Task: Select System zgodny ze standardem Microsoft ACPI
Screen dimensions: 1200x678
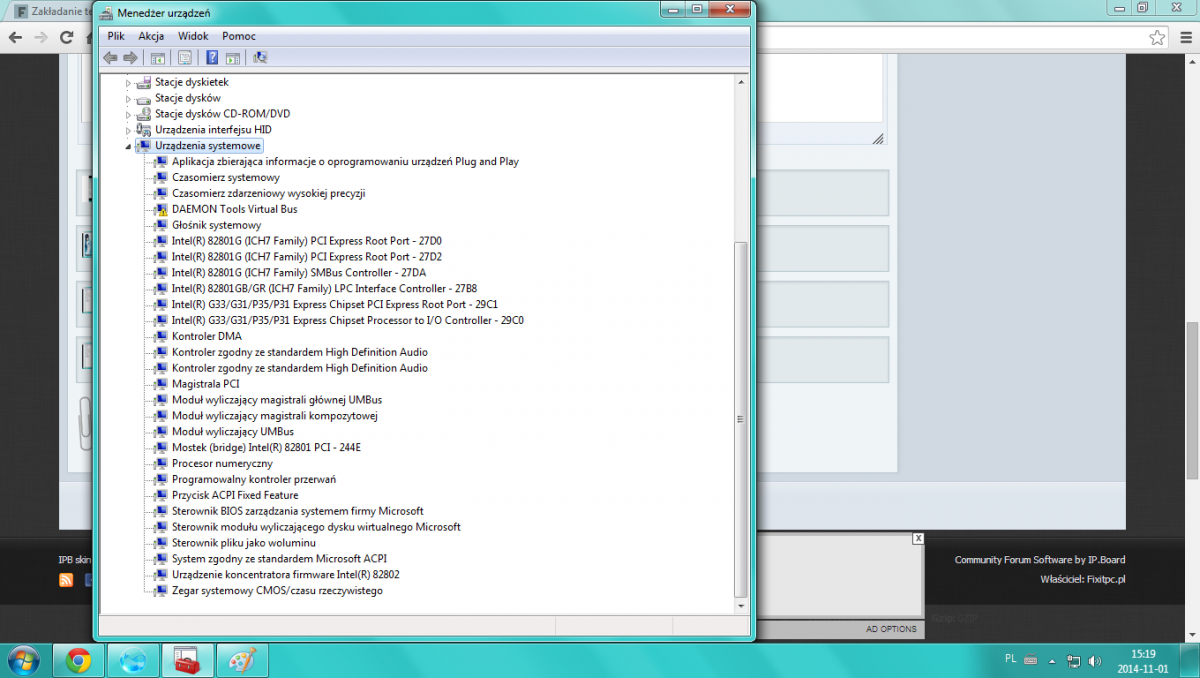Action: (x=279, y=559)
